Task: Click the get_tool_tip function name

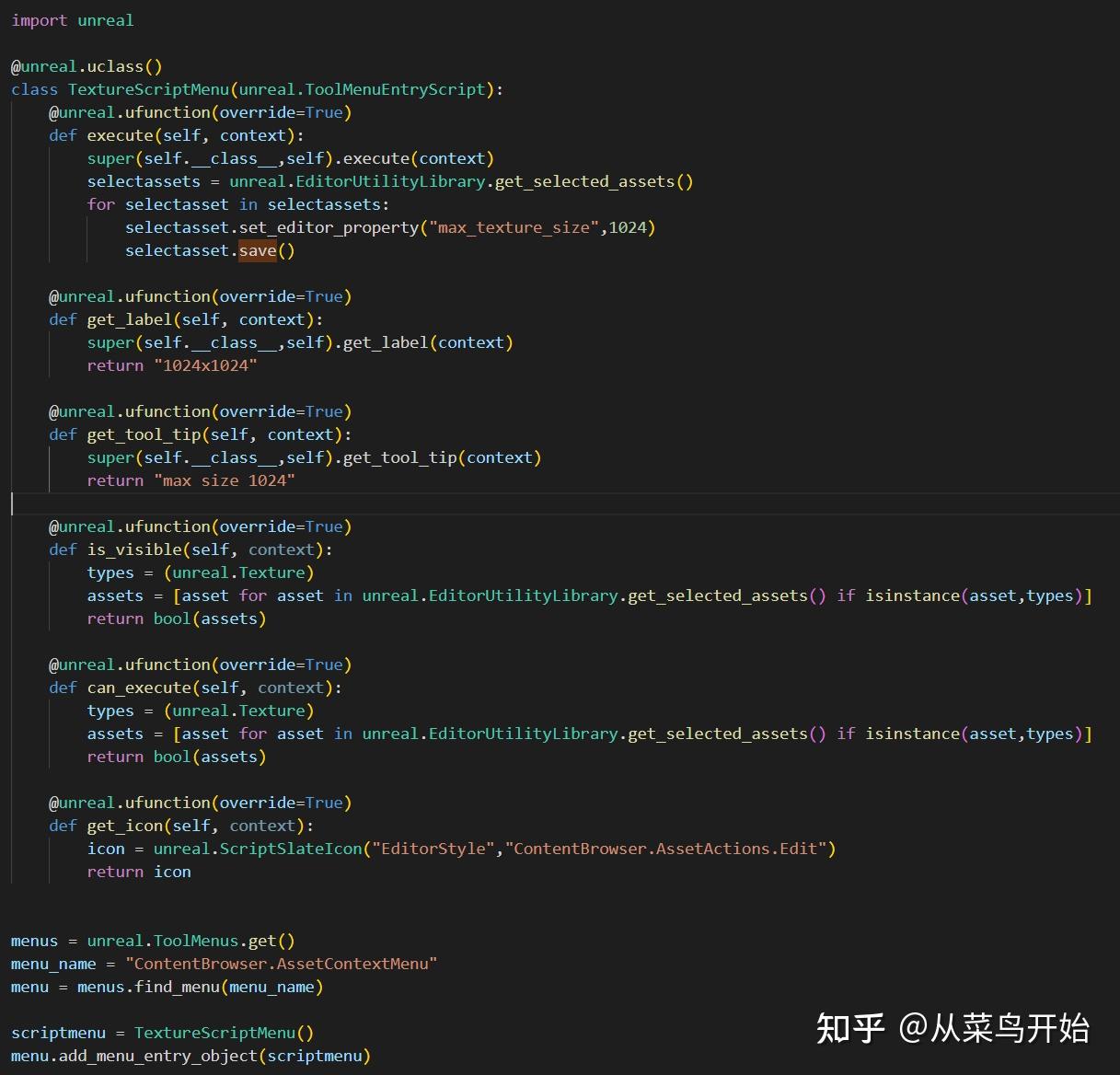Action: (144, 433)
